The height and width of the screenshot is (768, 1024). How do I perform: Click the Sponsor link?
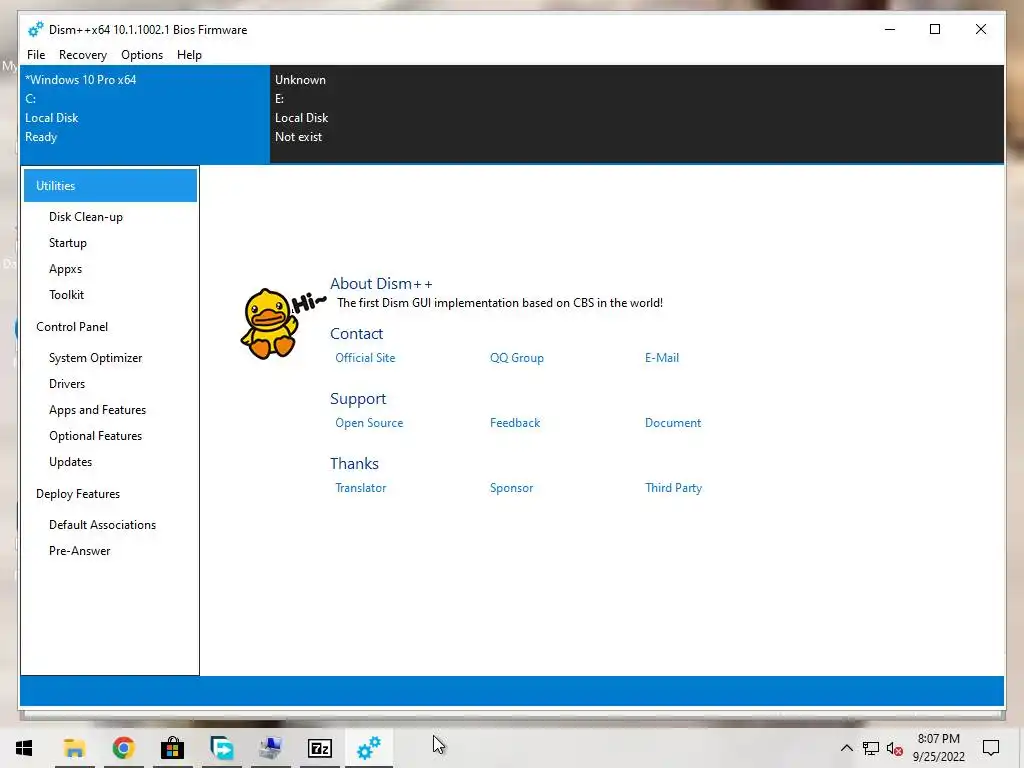tap(511, 488)
